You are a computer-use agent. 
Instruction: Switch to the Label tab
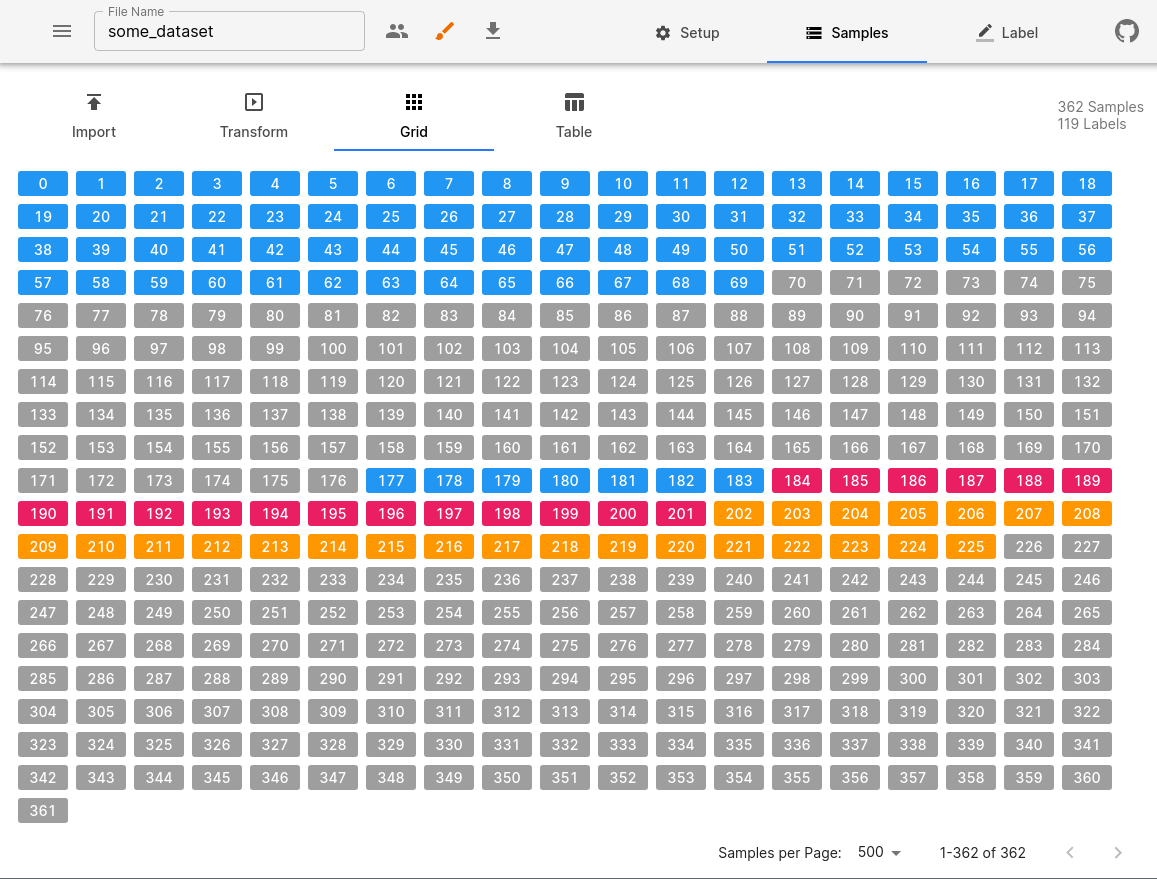1007,33
